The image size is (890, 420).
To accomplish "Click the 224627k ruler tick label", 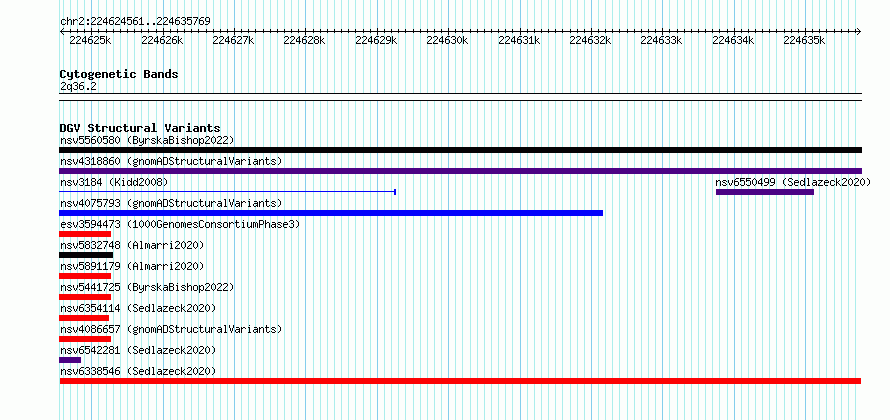I will [233, 40].
